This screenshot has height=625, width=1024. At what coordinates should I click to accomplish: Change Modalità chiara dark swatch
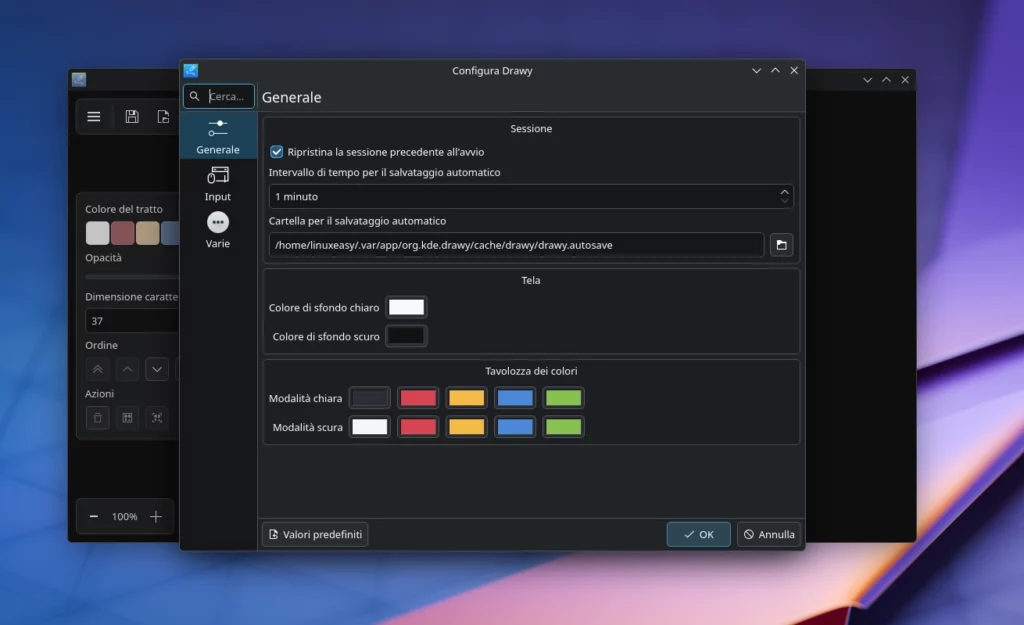click(x=370, y=398)
